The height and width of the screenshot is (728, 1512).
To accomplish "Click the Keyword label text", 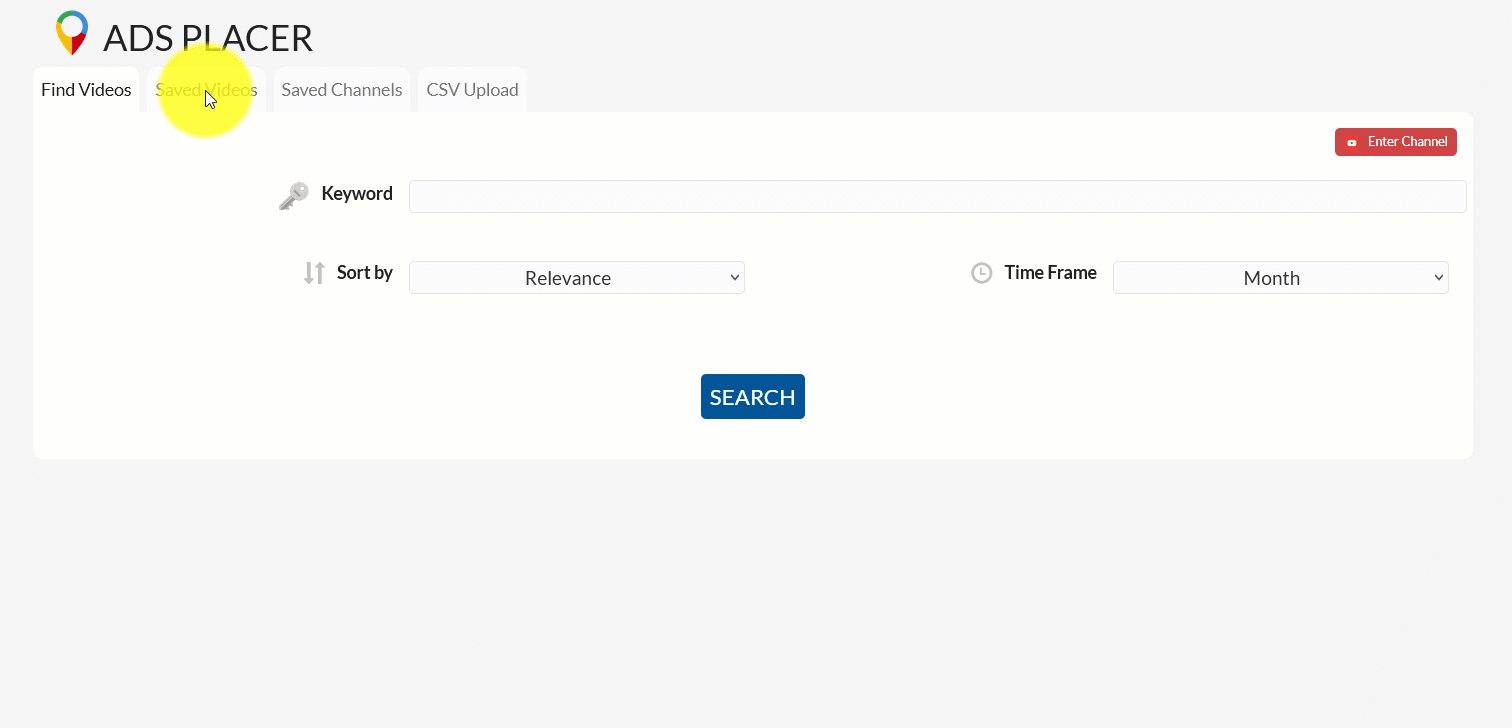I will click(357, 194).
